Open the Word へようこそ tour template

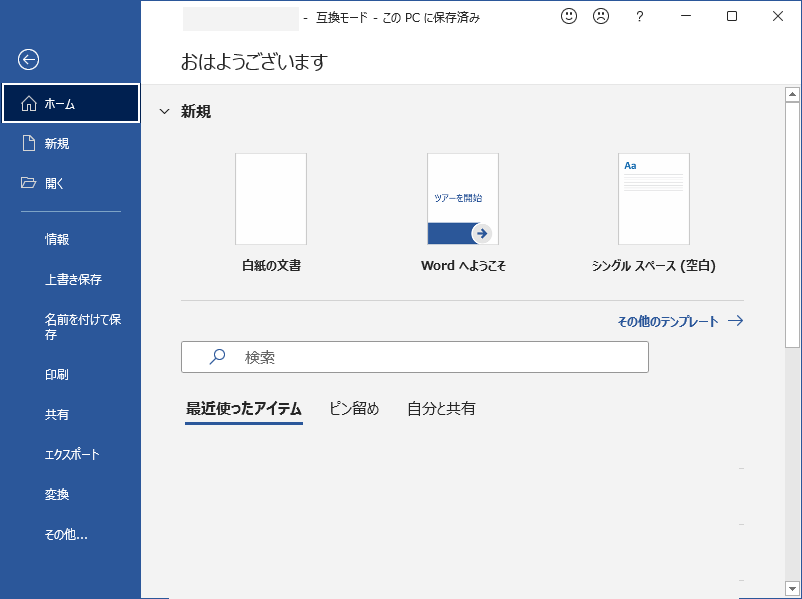[463, 199]
